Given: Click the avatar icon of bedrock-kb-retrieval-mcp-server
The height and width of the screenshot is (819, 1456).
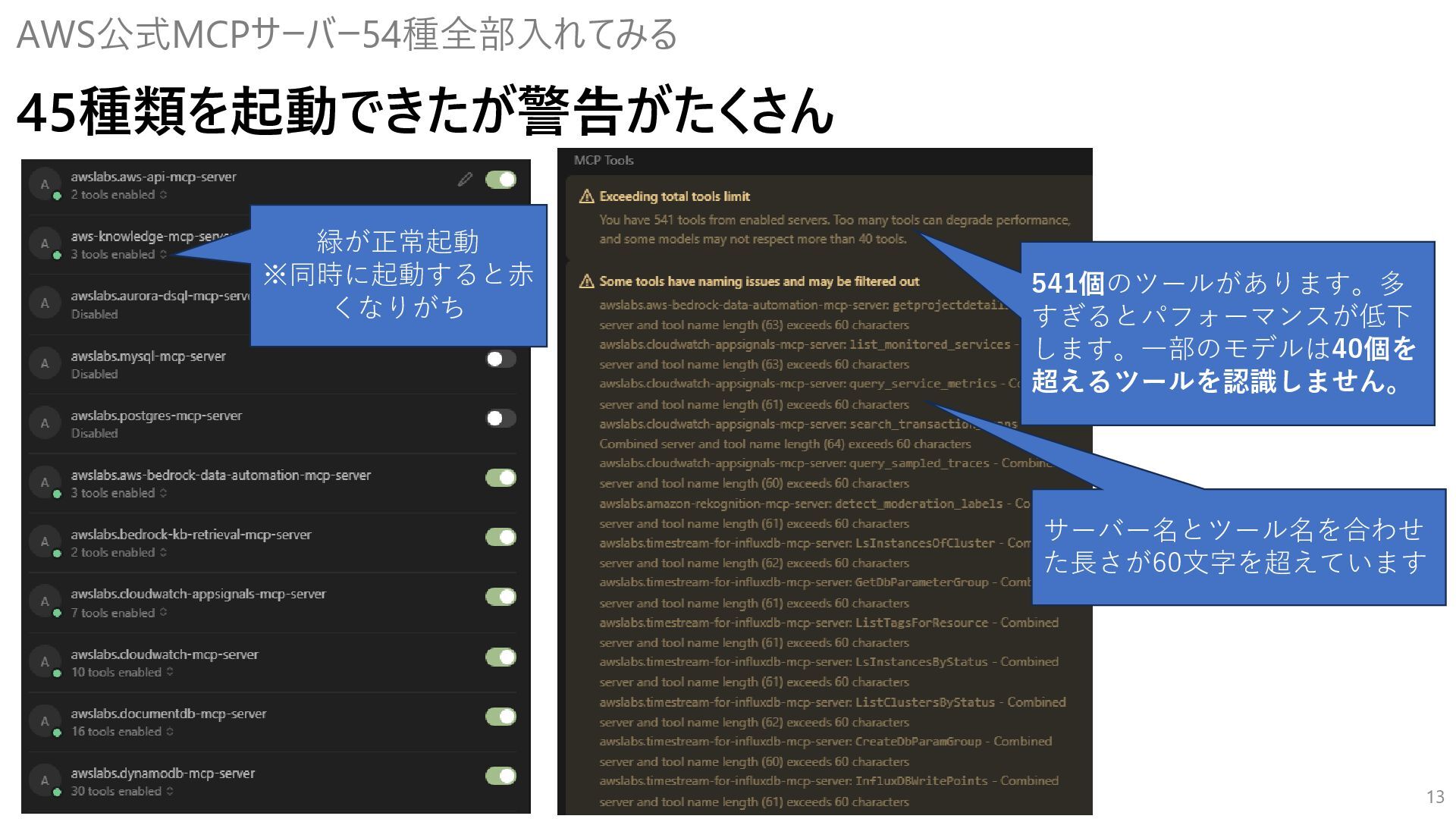Looking at the screenshot, I should point(45,541).
